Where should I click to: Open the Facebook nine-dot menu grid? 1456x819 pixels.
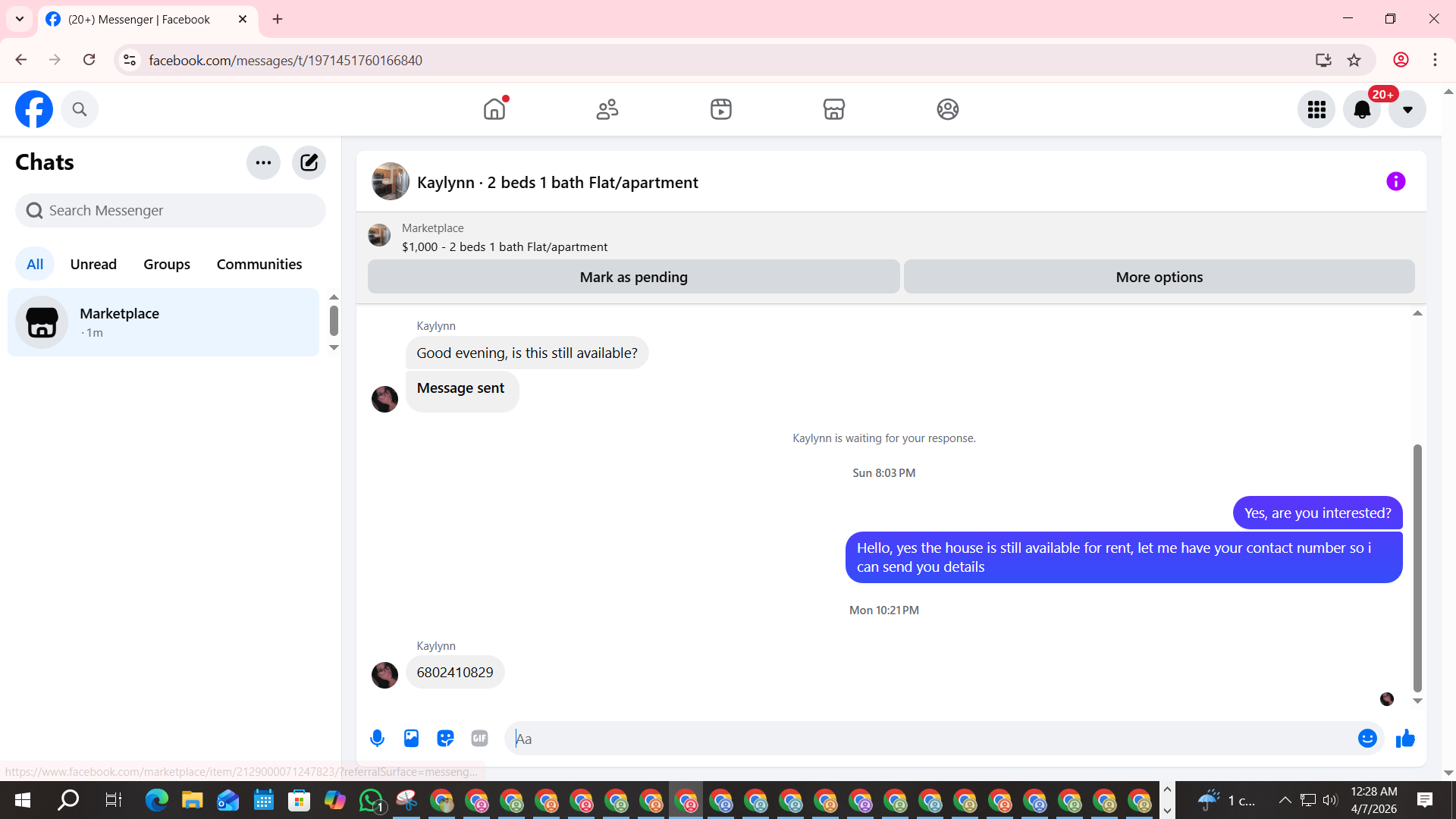click(1316, 110)
